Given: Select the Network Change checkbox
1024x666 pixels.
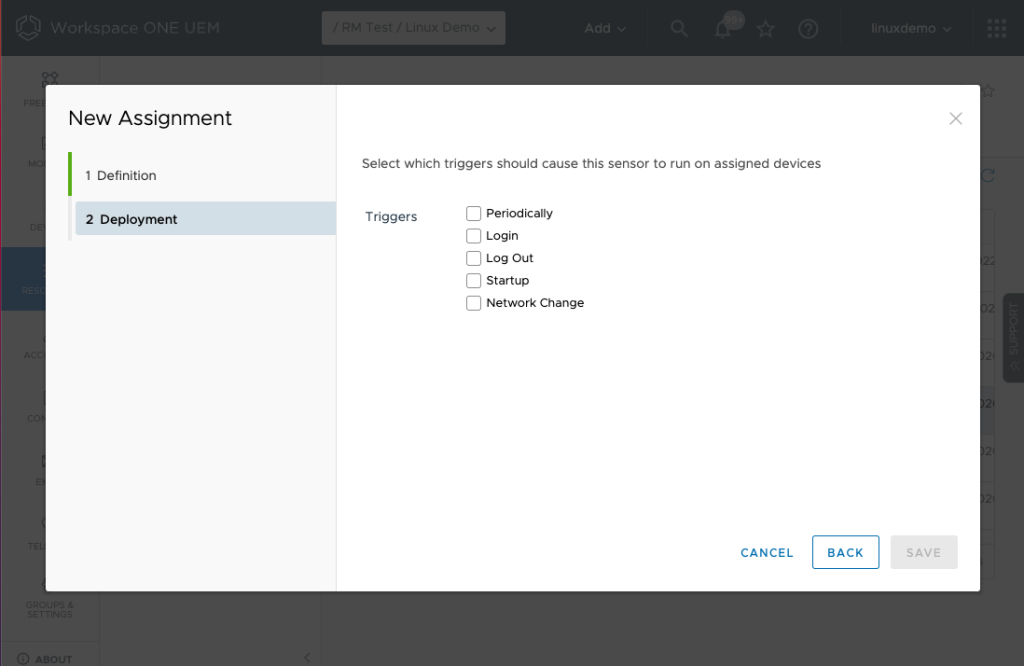Looking at the screenshot, I should click(474, 303).
